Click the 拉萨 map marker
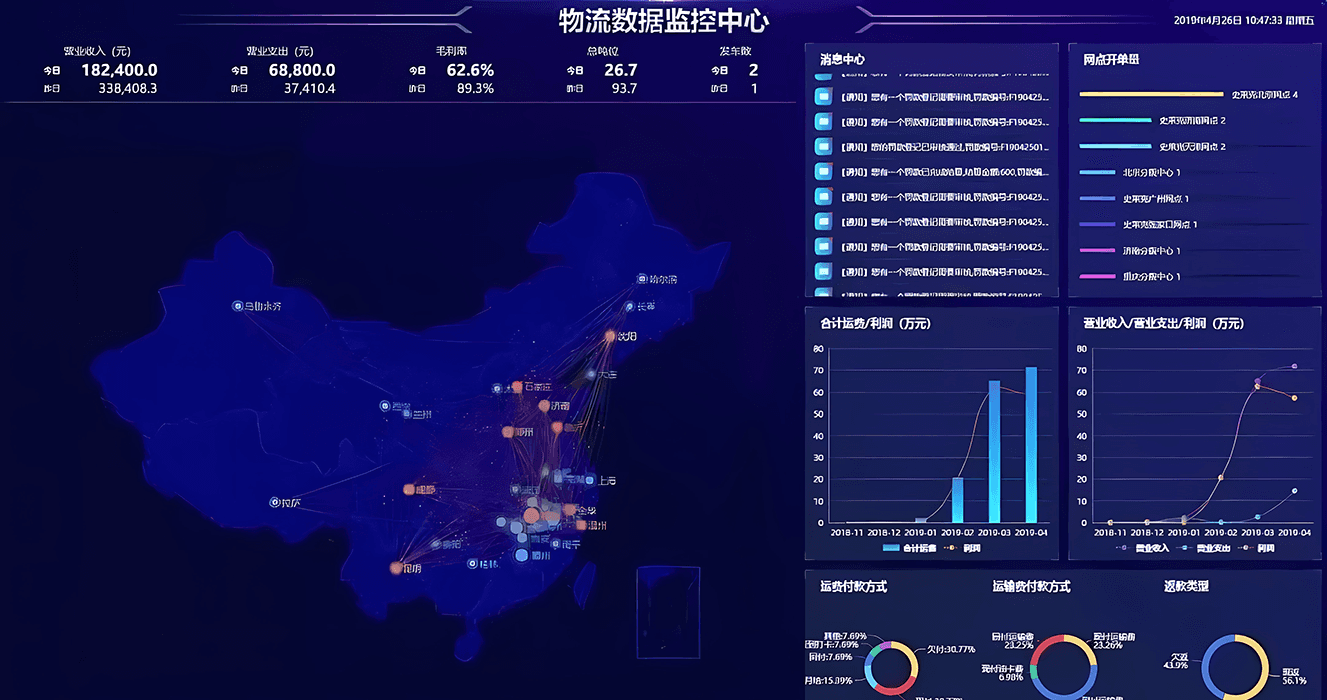Screen dimensions: 1327x700 point(274,502)
